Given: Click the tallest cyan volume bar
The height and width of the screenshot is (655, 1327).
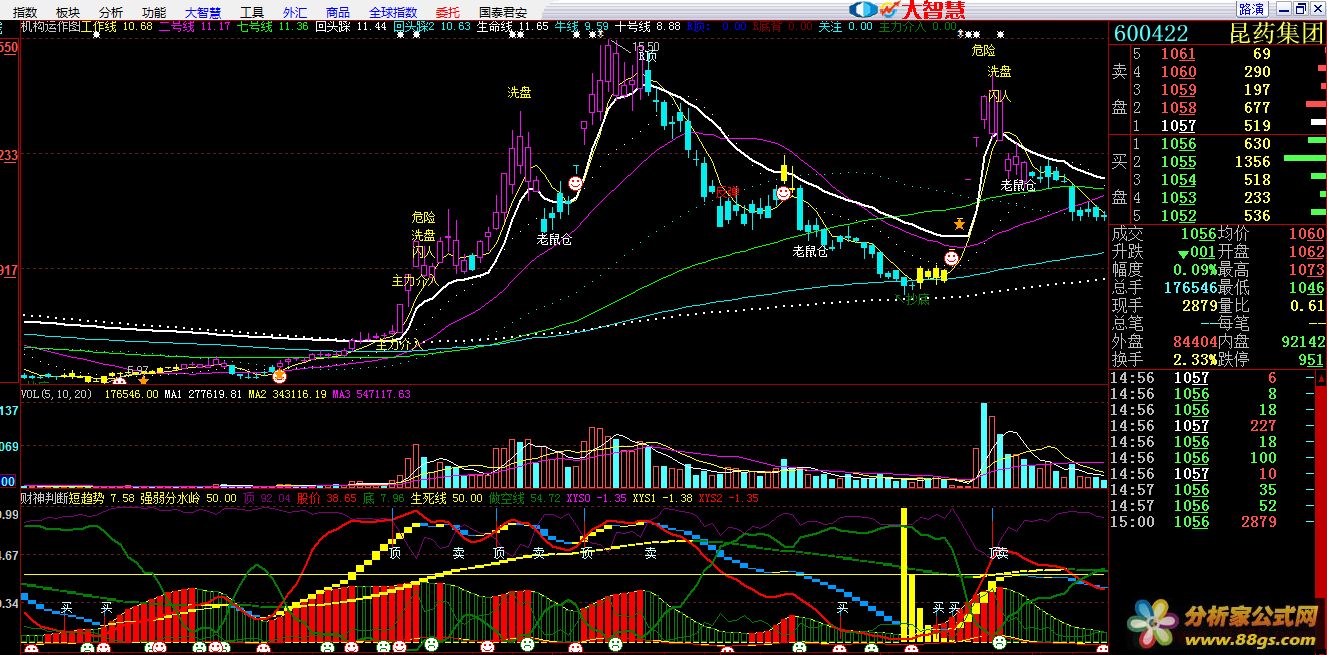Looking at the screenshot, I should coord(984,445).
